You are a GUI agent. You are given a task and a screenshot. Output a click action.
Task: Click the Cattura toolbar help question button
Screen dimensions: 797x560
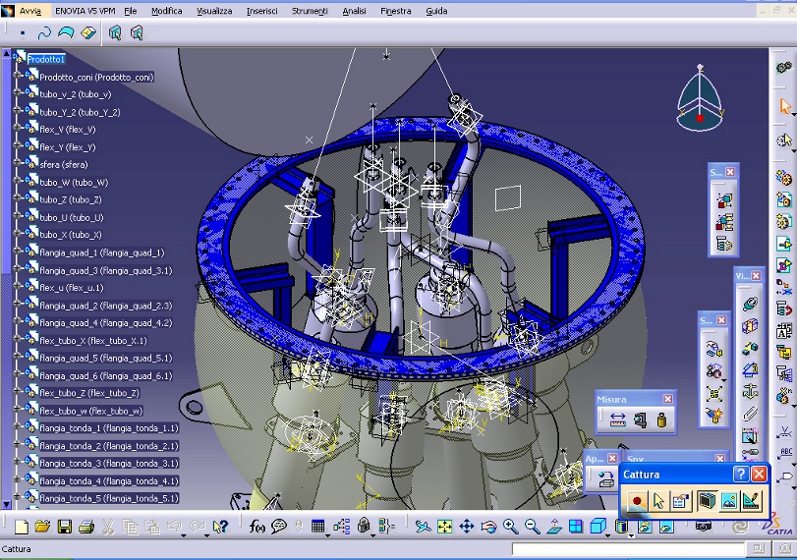(x=741, y=474)
